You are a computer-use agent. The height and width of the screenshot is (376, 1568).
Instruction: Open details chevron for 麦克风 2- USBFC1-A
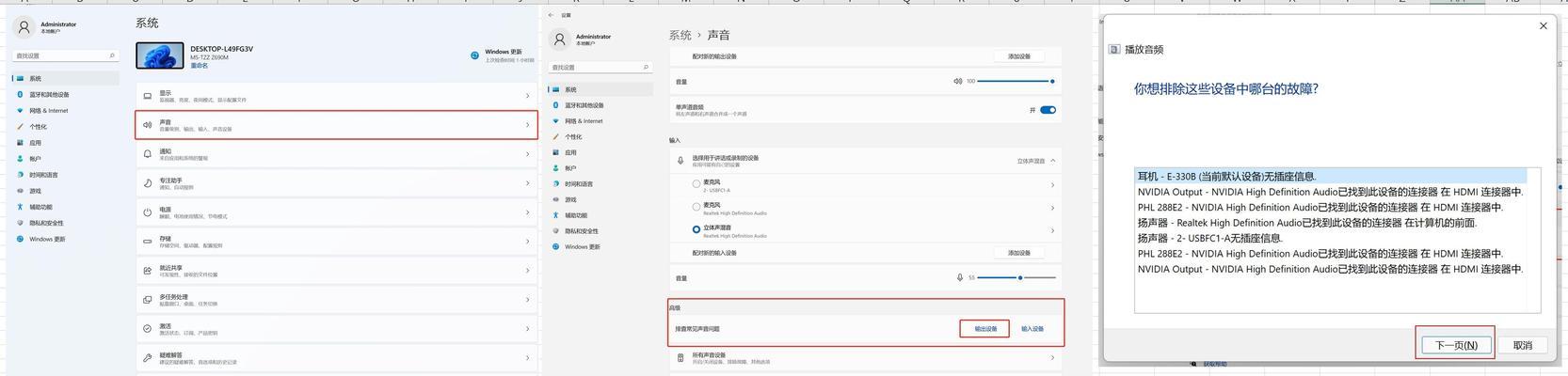pos(1052,185)
